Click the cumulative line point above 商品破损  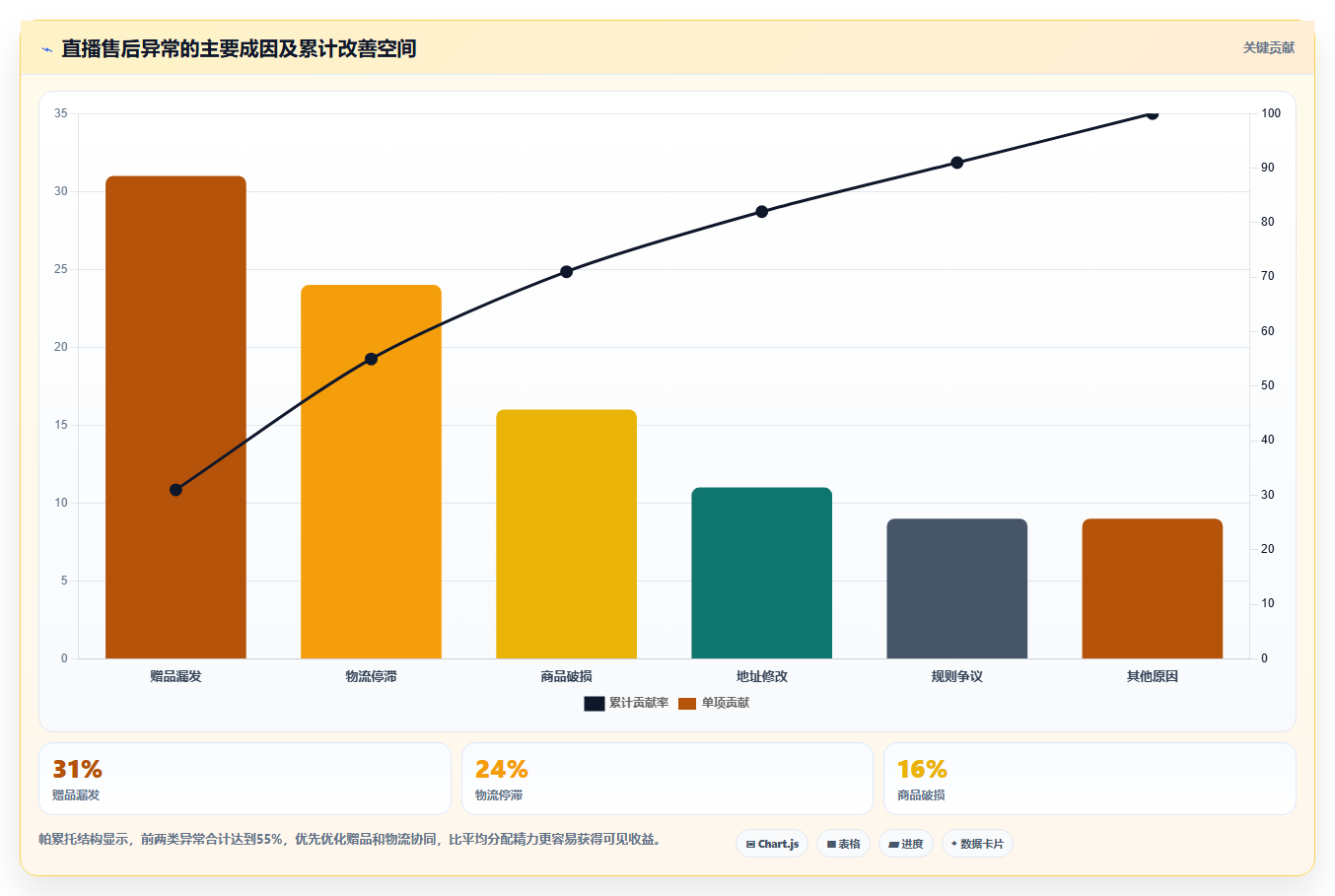[566, 272]
